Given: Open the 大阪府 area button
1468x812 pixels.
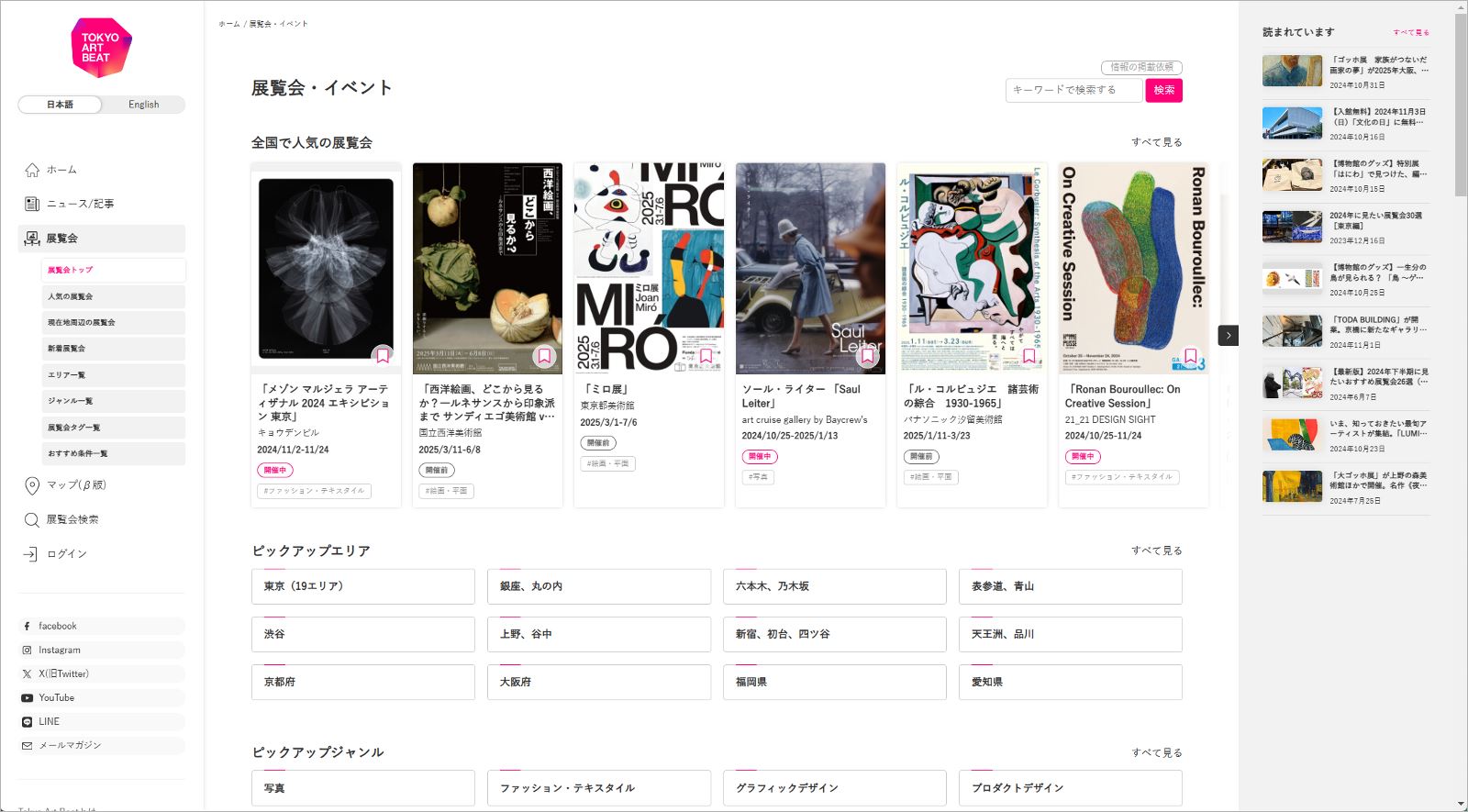Looking at the screenshot, I should (599, 682).
